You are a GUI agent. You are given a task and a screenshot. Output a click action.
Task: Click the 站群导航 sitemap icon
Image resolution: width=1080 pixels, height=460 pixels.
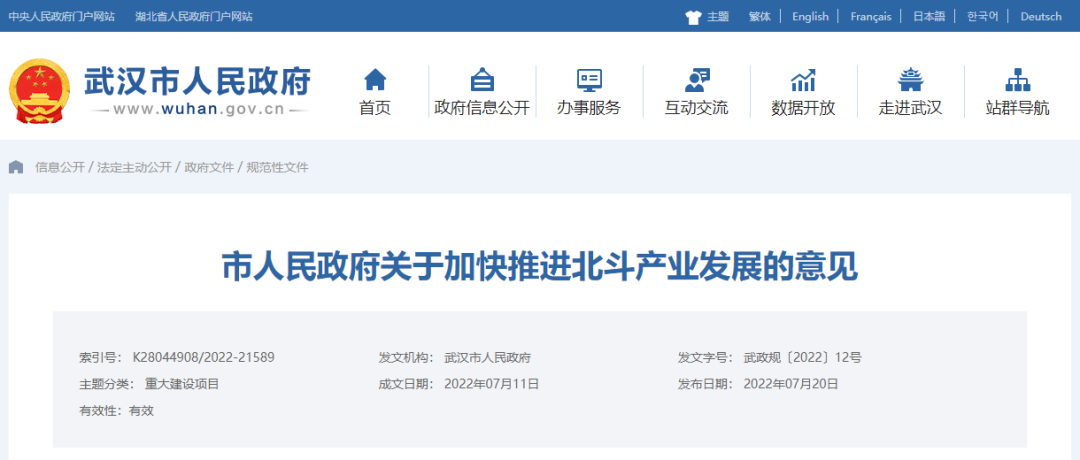tap(1017, 79)
